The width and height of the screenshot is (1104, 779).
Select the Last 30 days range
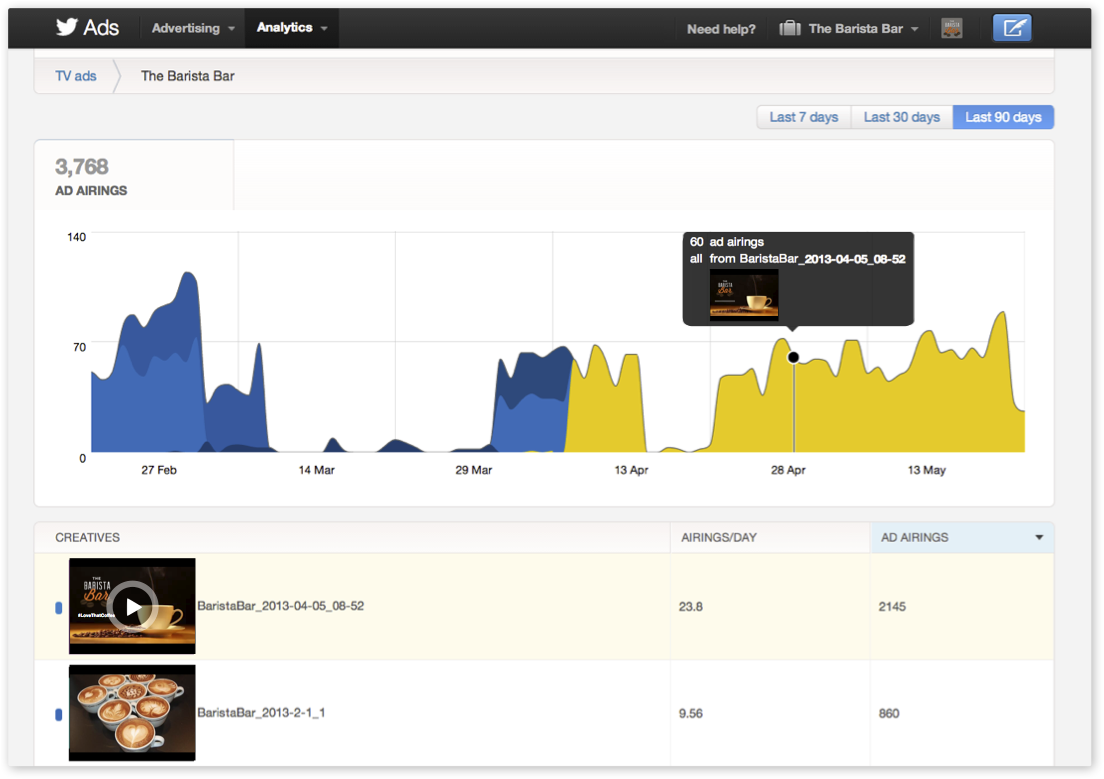(902, 117)
